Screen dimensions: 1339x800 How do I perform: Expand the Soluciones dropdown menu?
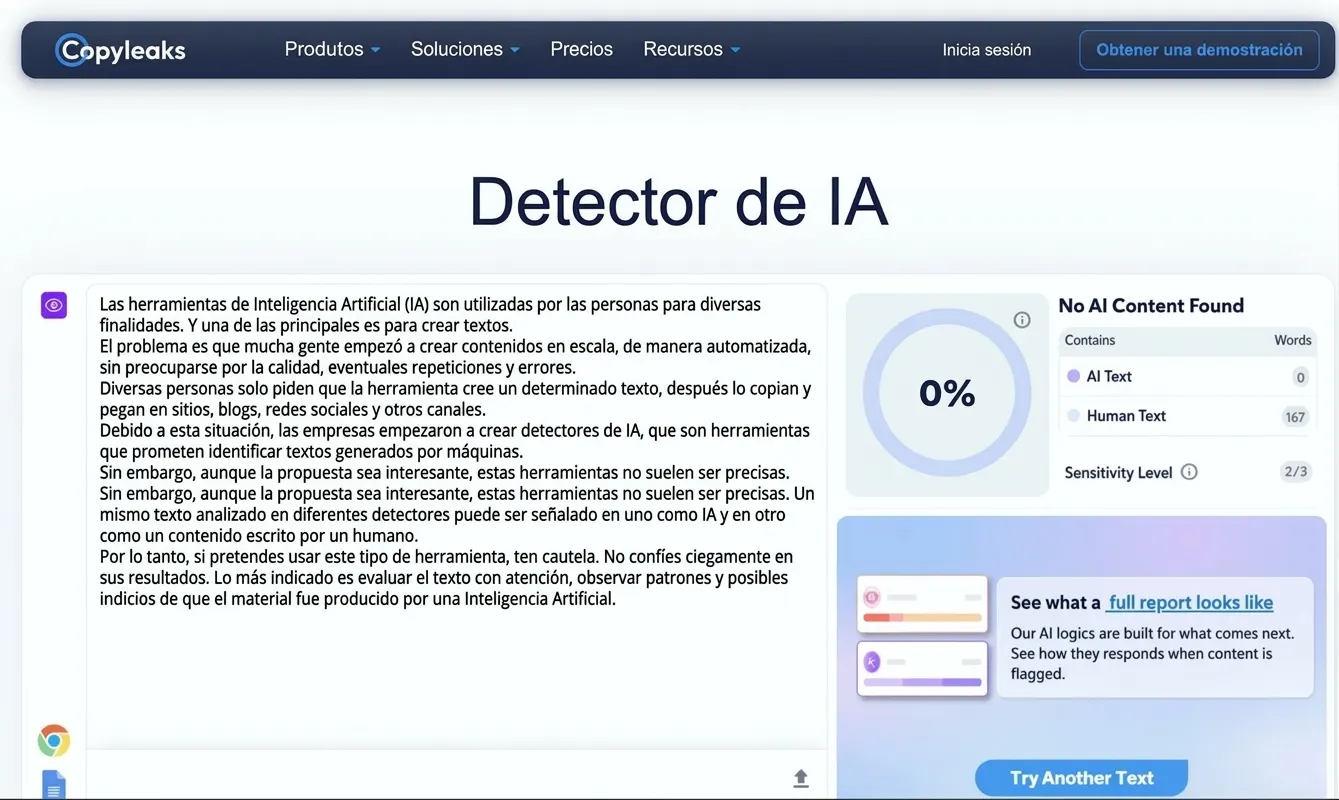(x=465, y=49)
